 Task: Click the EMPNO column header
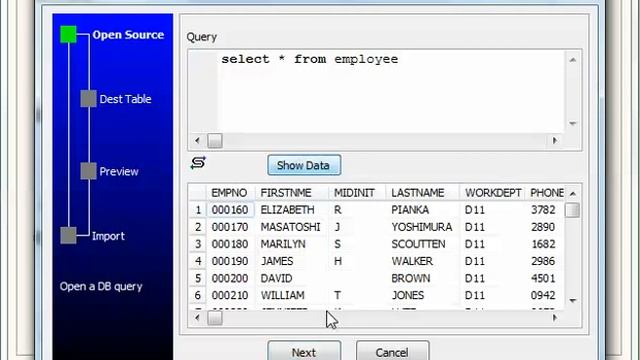[231, 193]
